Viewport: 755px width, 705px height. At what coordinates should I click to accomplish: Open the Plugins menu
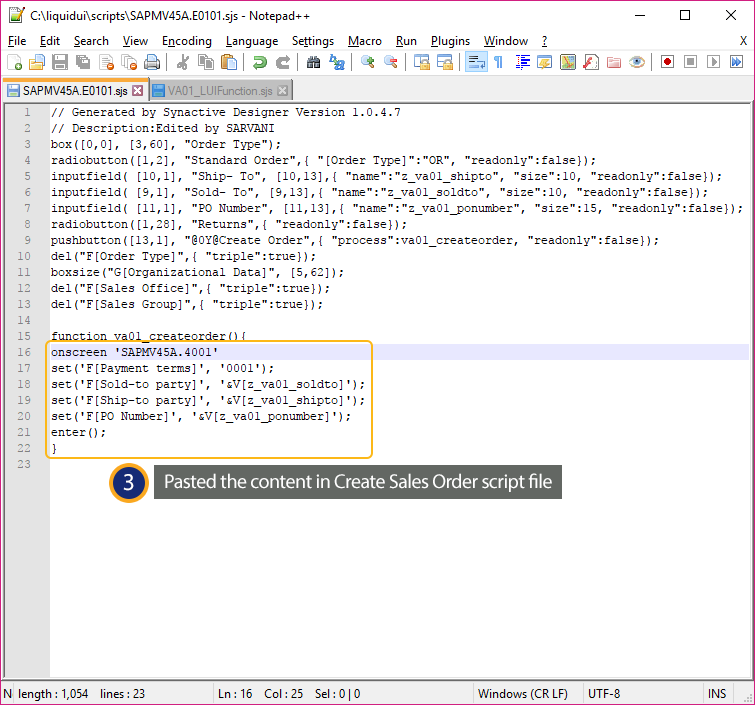(450, 41)
